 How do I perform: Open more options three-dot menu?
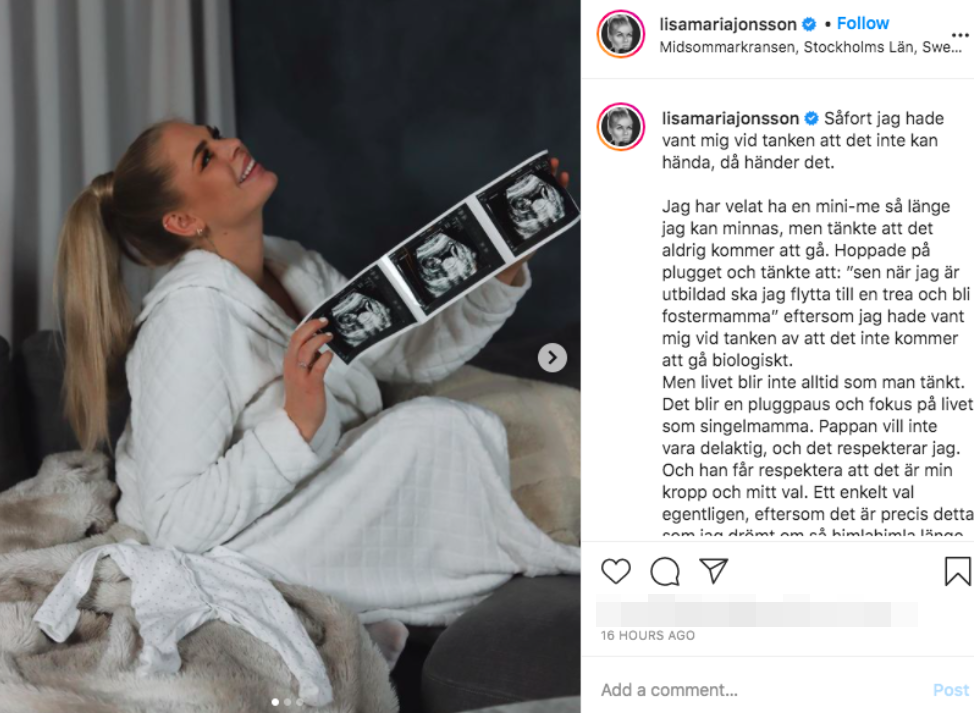(x=960, y=35)
